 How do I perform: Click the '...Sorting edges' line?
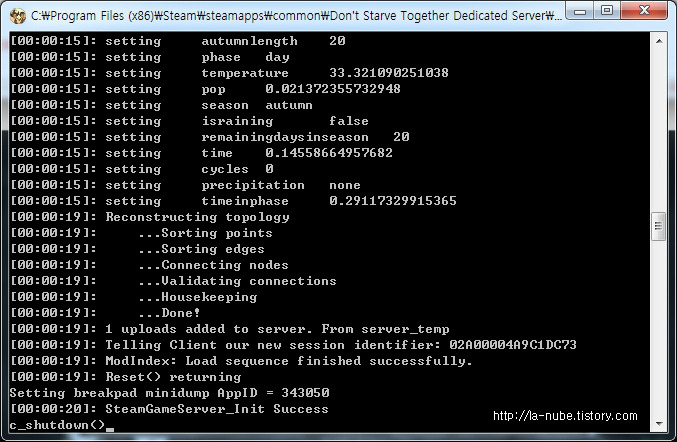(137, 249)
